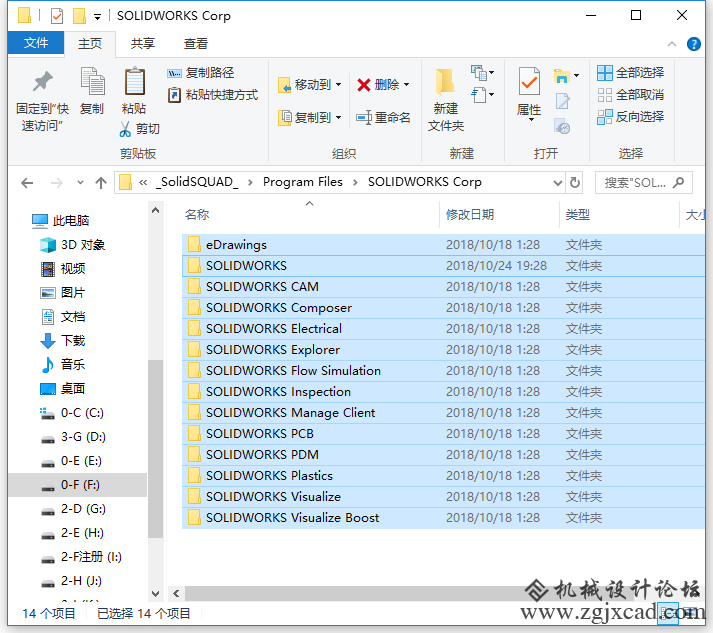This screenshot has width=713, height=633.
Task: Switch to the Share (共享) tab
Action: click(x=143, y=44)
